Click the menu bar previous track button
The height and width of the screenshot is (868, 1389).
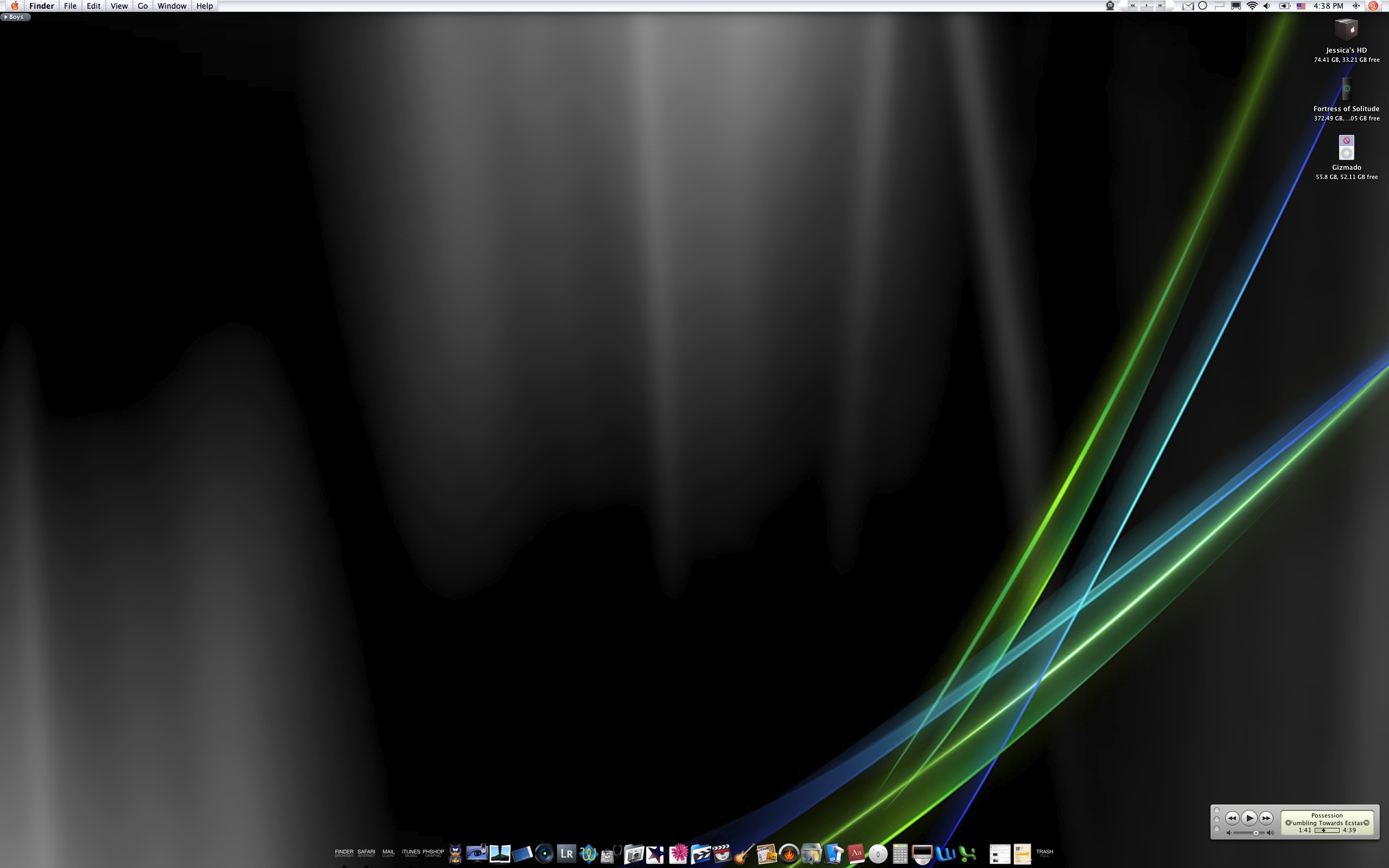pos(1132,6)
